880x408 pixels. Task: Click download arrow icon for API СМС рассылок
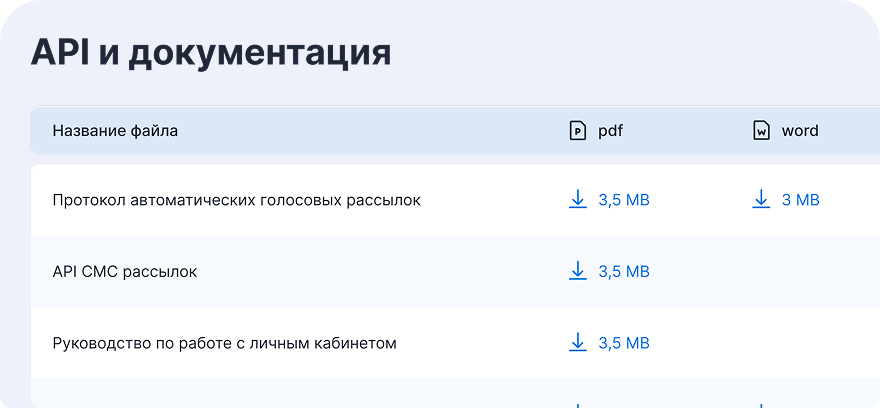click(x=577, y=271)
